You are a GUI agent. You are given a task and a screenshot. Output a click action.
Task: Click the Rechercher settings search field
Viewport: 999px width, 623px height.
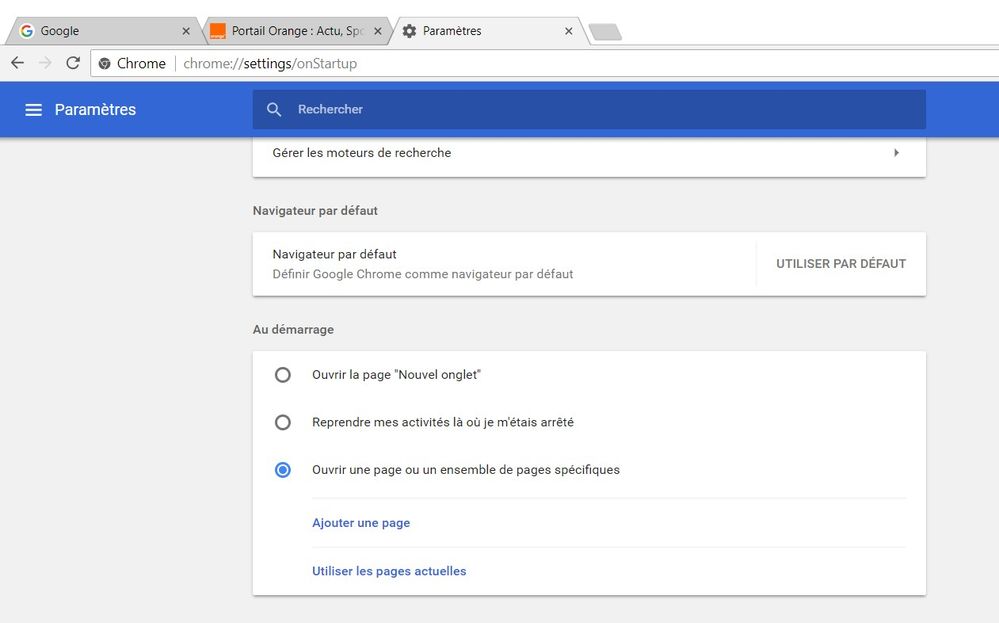(x=600, y=110)
